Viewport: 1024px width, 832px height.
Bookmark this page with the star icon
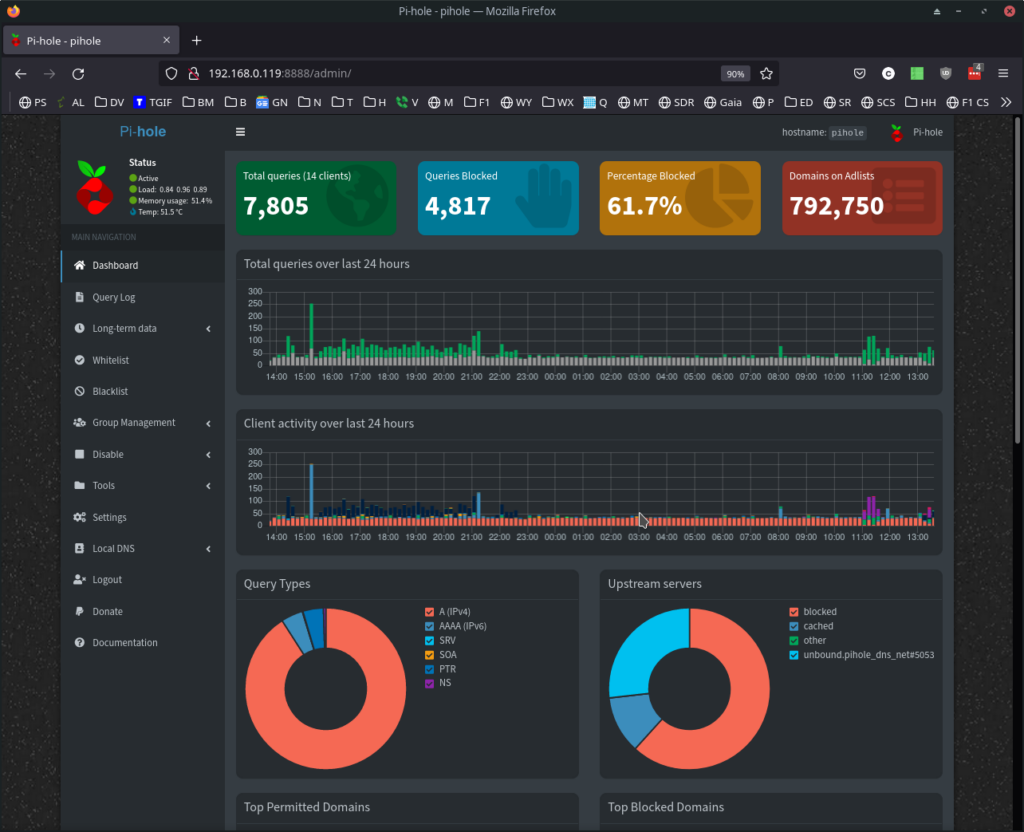coord(766,74)
